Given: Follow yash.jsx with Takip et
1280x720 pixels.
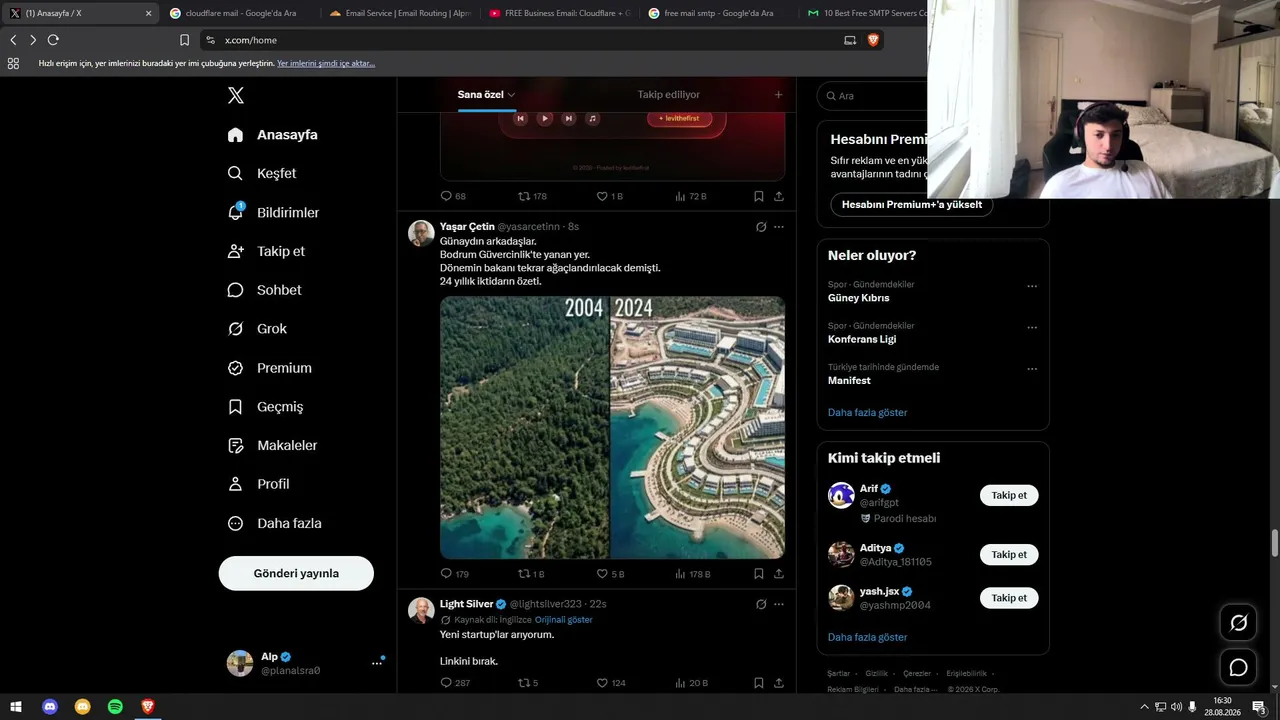Looking at the screenshot, I should point(1009,598).
